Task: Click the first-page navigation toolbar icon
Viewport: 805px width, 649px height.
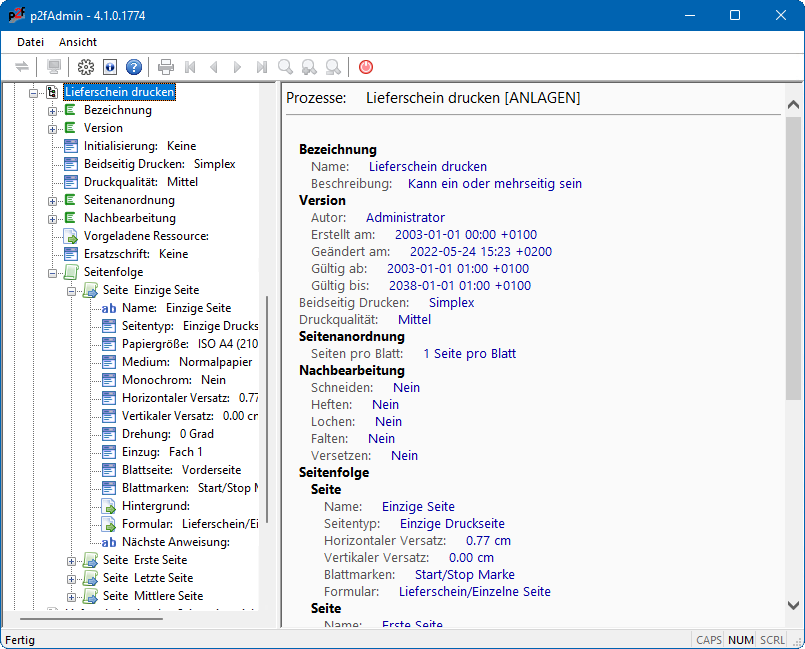Action: (x=190, y=67)
